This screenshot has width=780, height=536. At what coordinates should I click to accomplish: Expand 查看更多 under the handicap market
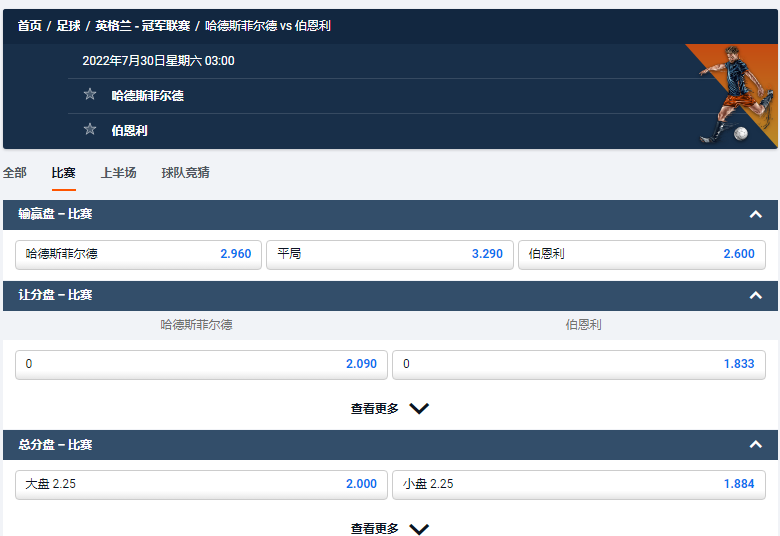tap(389, 408)
